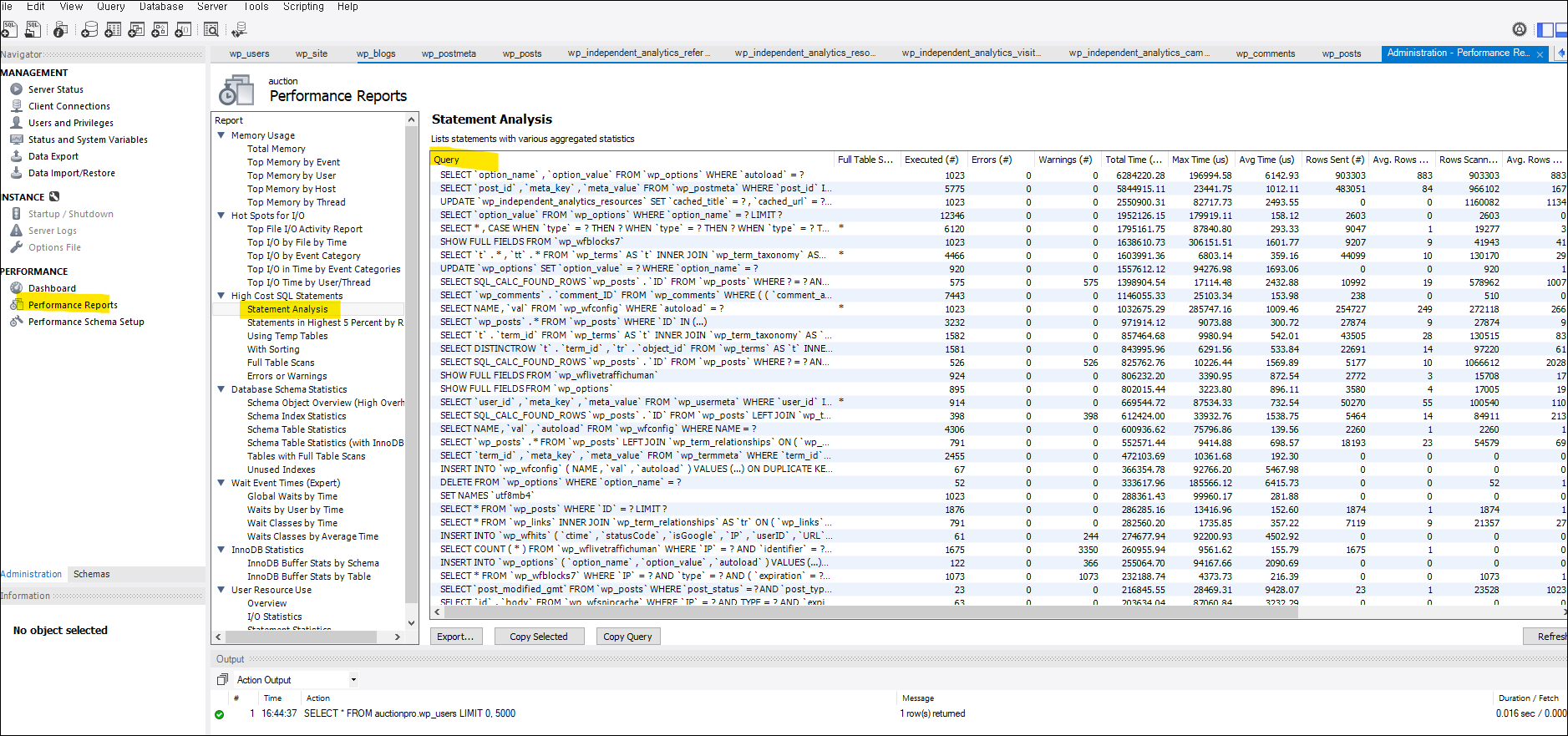The height and width of the screenshot is (736, 1568).
Task: Select the Full Table Scans report
Action: pyautogui.click(x=281, y=363)
